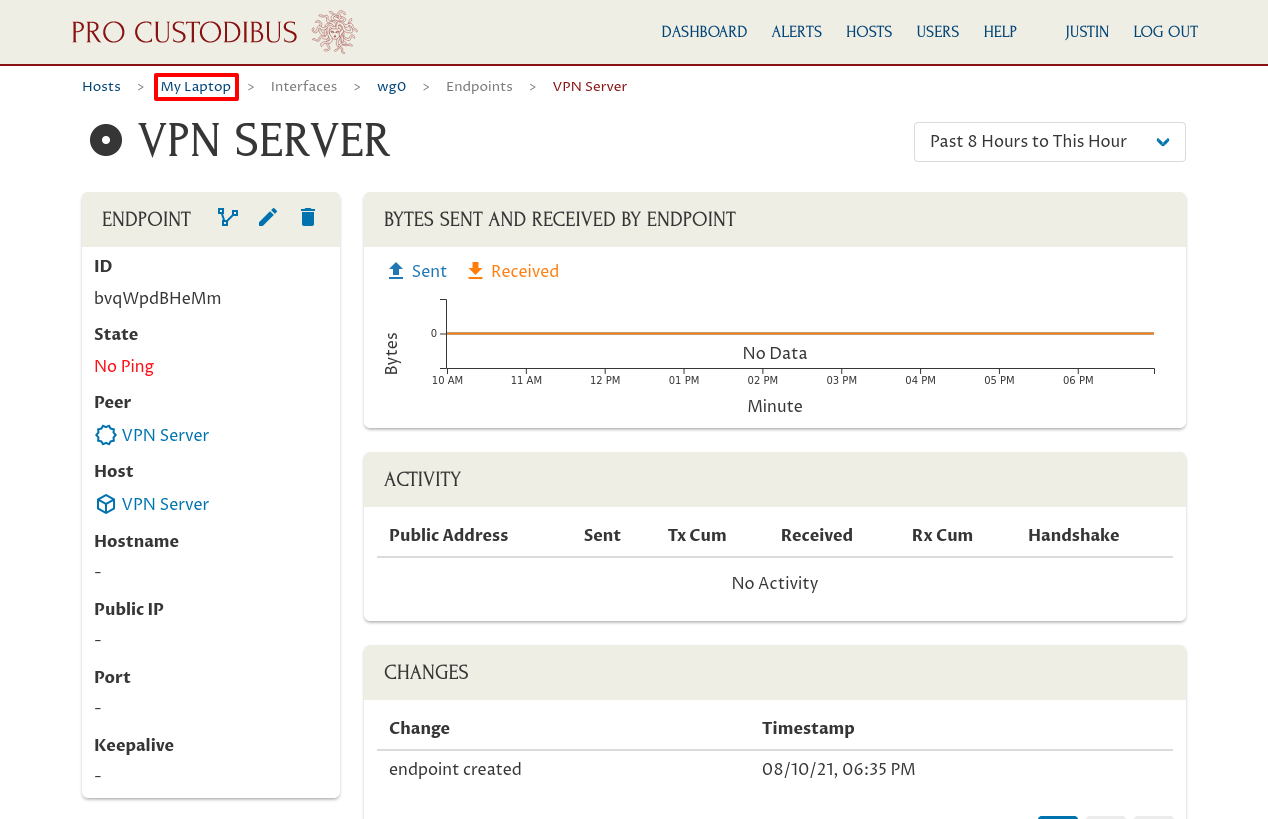Click the Sent column header in Activity
1268x819 pixels.
point(602,535)
